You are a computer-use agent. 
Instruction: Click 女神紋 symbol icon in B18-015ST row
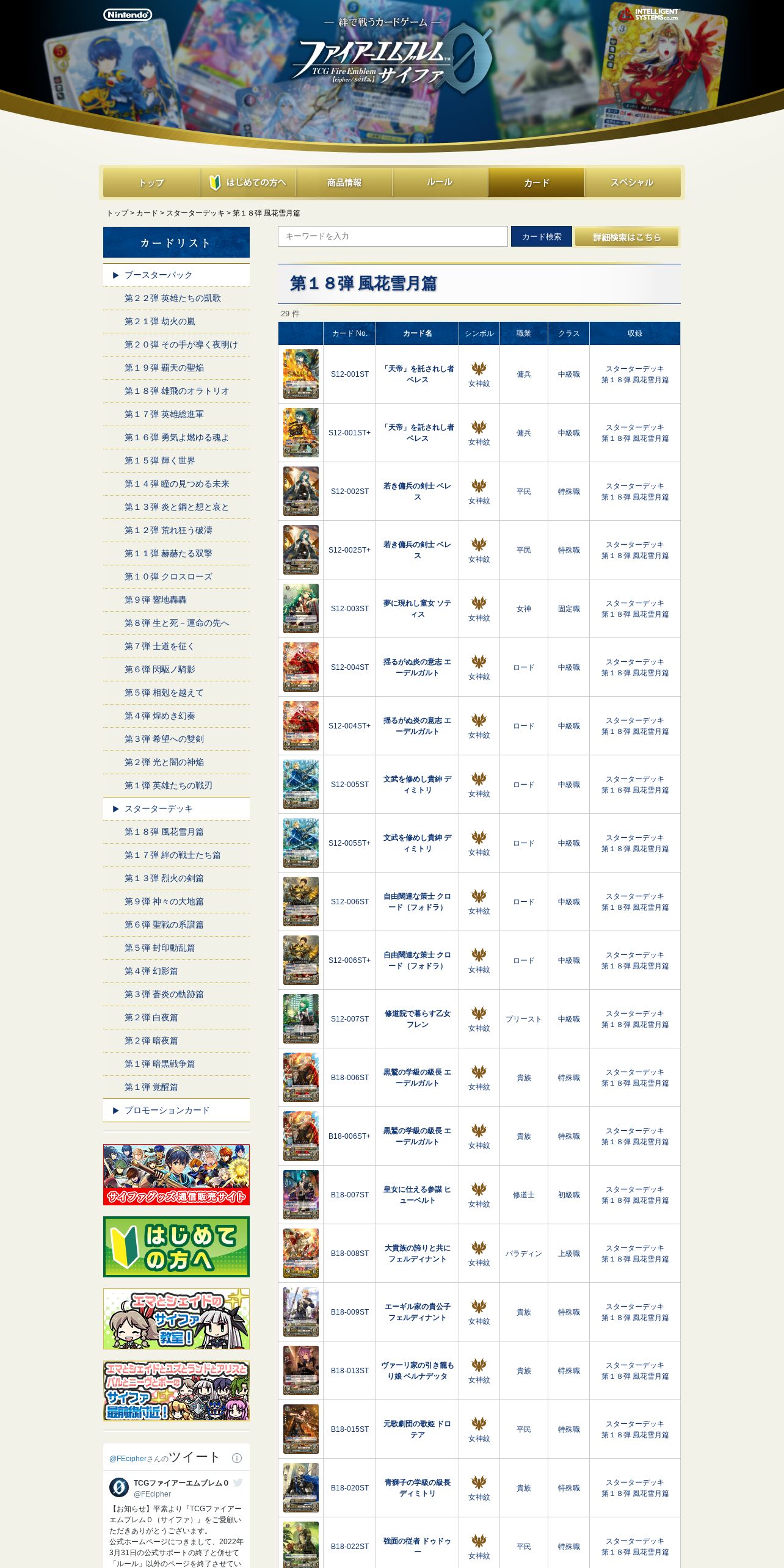479,1423
